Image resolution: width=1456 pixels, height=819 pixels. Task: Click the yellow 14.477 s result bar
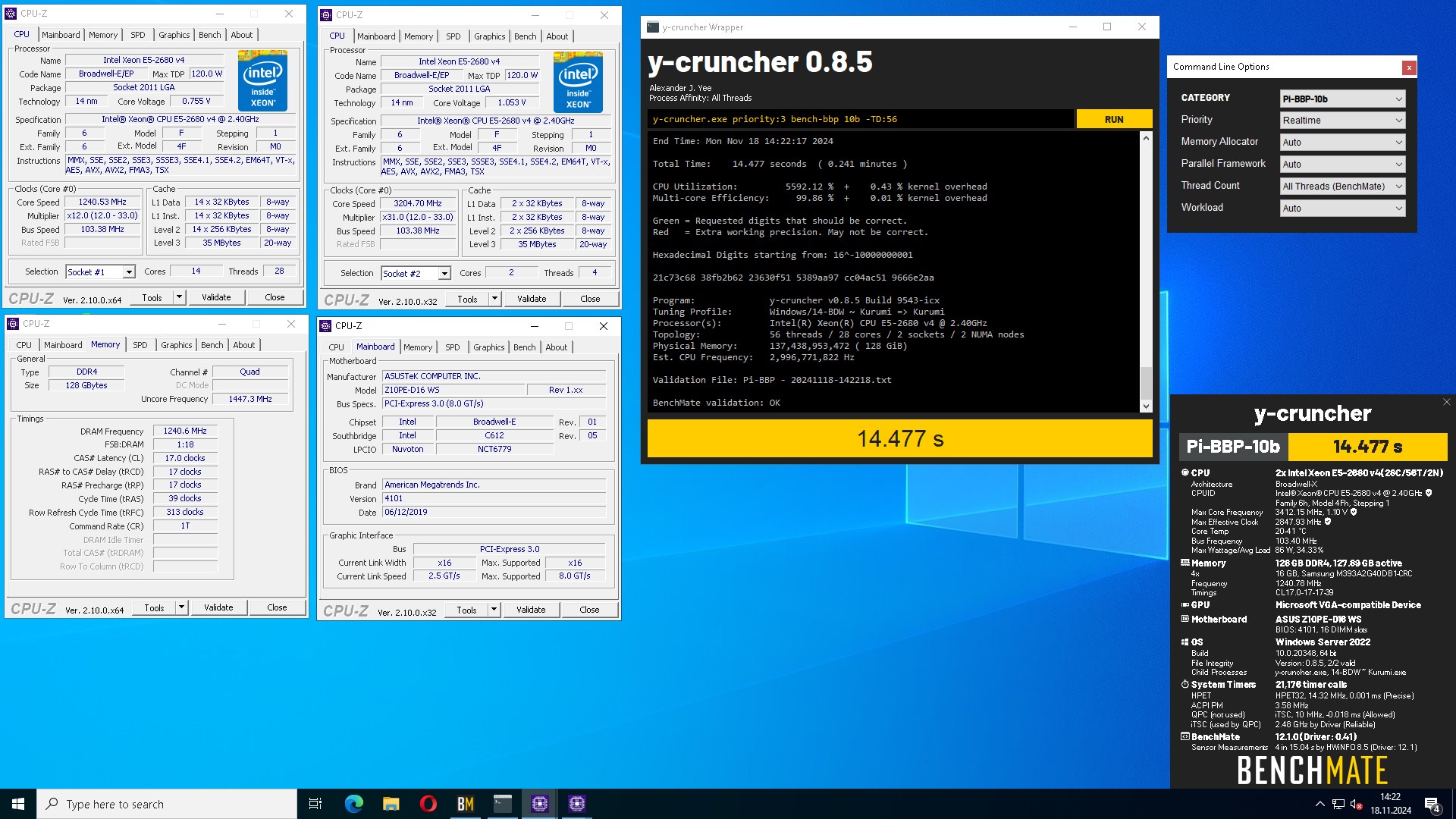coord(900,438)
